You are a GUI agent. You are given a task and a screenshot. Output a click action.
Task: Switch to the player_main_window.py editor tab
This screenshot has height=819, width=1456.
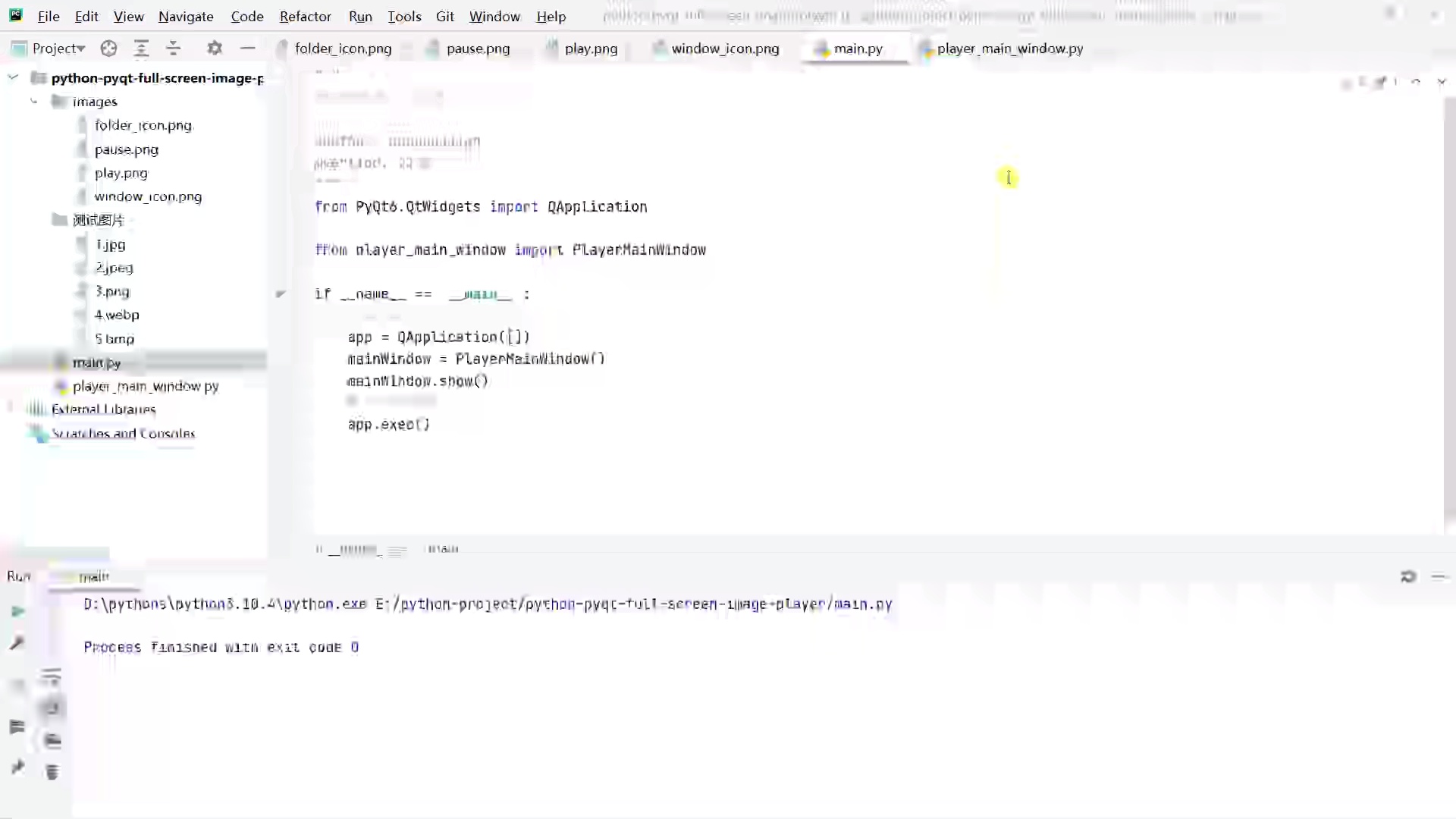[1010, 49]
